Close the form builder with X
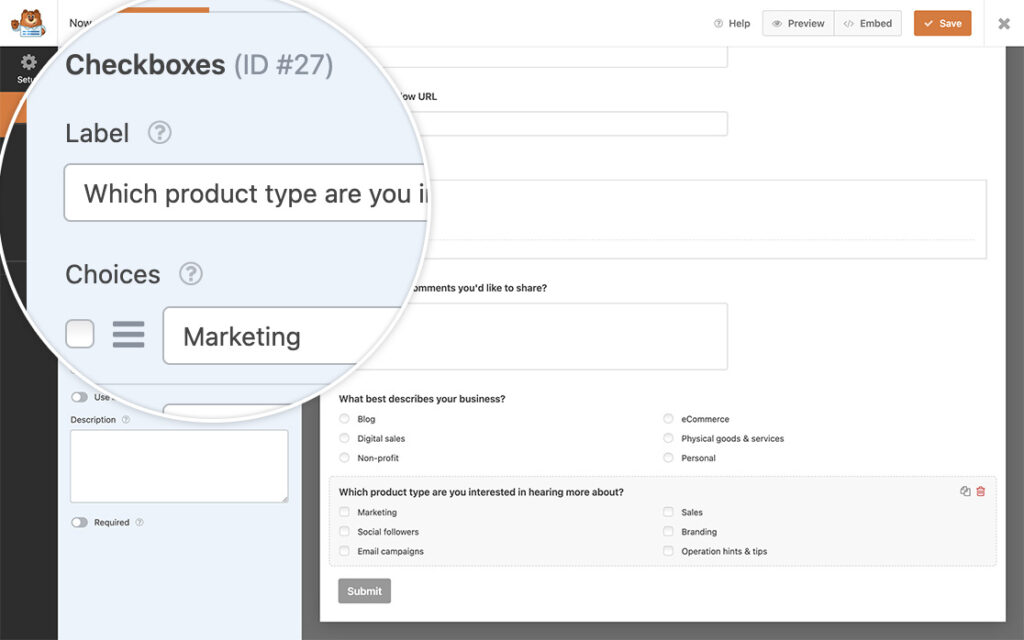1024x640 pixels. click(1003, 24)
